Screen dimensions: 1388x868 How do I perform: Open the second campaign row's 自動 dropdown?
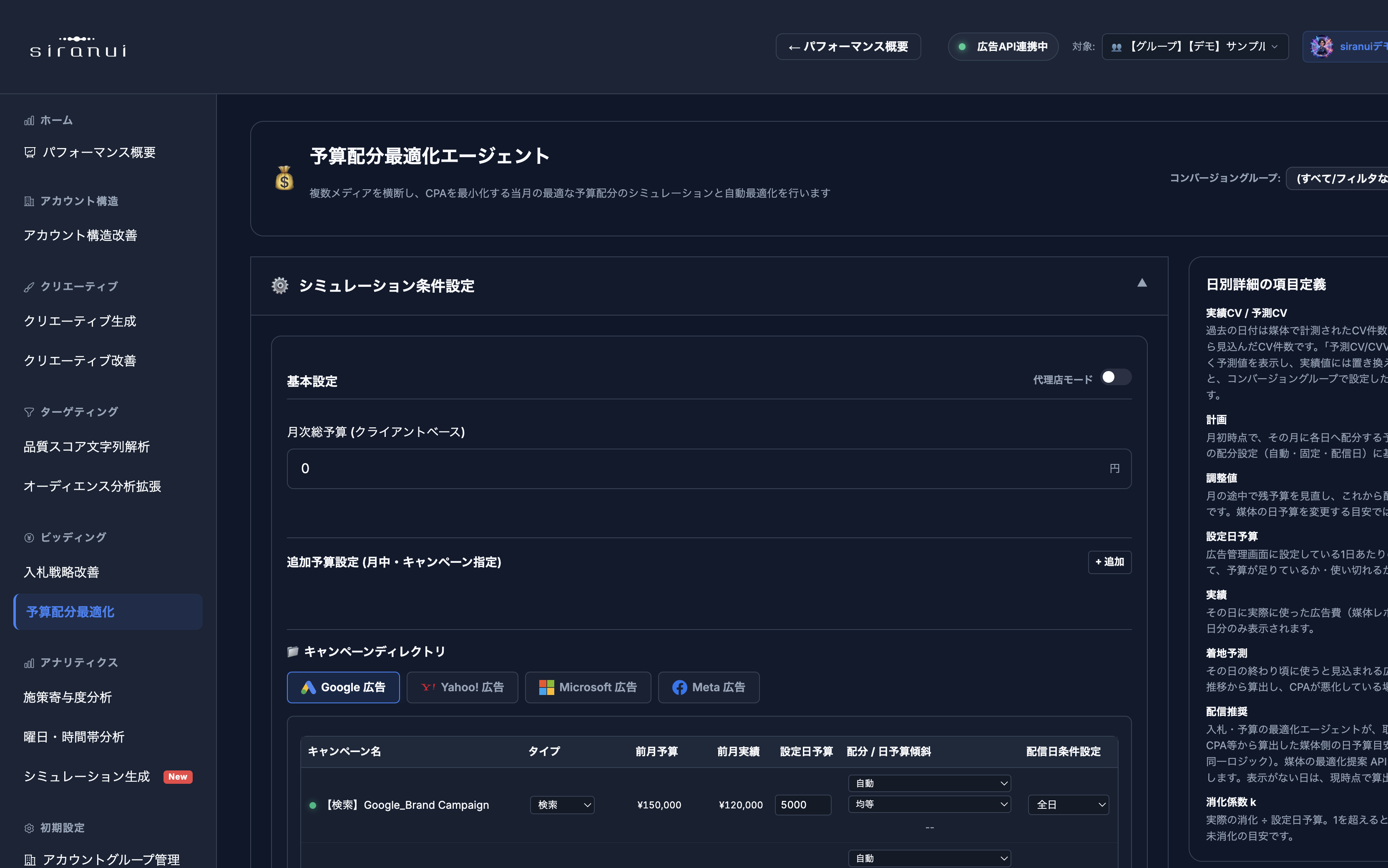point(929,858)
